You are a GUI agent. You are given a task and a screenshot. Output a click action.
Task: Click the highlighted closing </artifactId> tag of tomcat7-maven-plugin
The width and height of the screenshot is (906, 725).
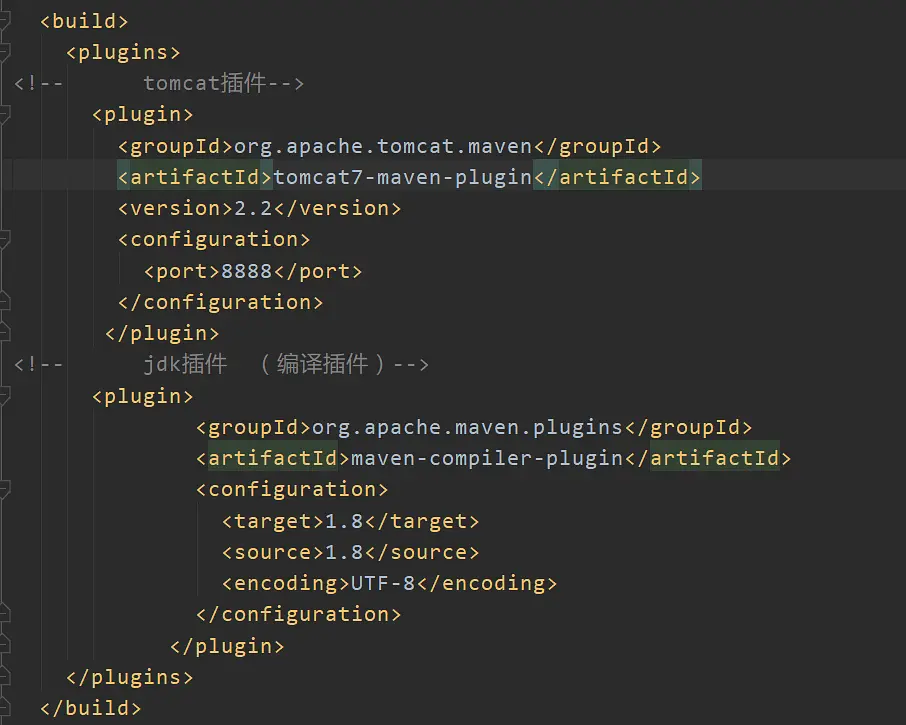pos(617,177)
